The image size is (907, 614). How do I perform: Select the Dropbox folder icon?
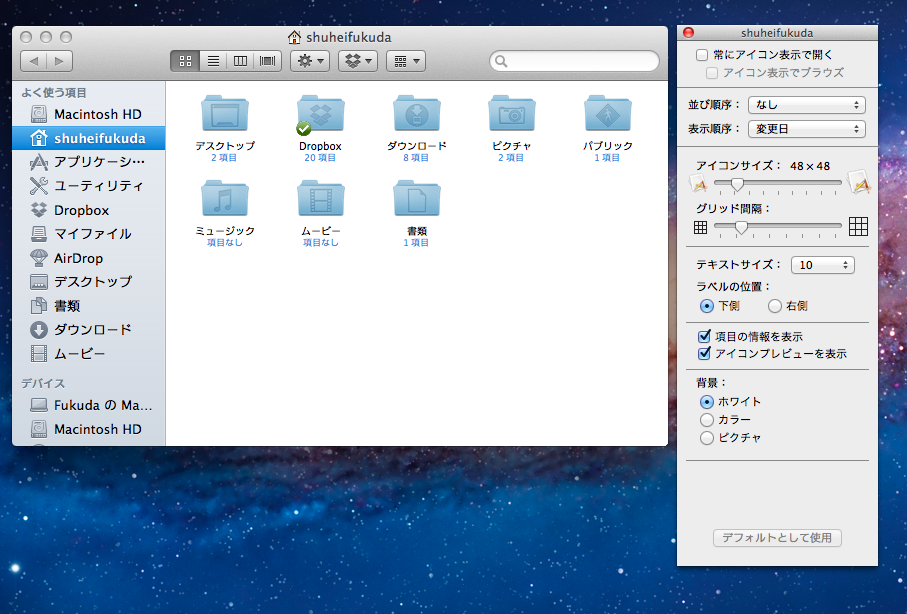click(320, 113)
